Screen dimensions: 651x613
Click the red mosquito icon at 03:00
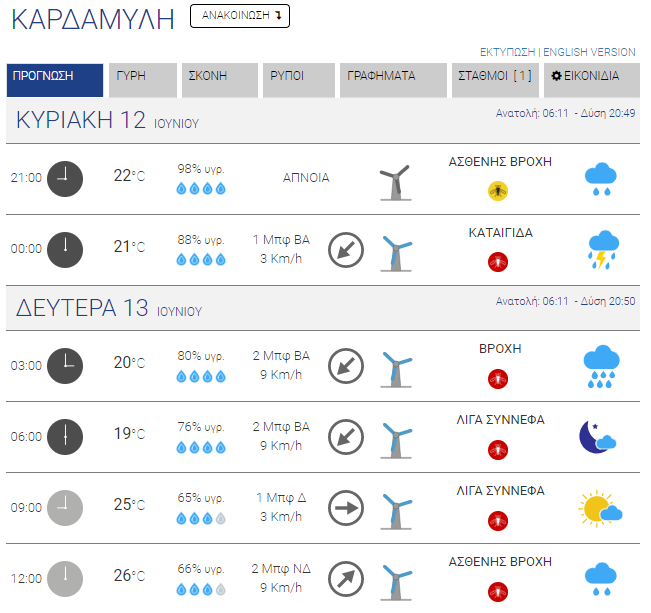pyautogui.click(x=497, y=379)
